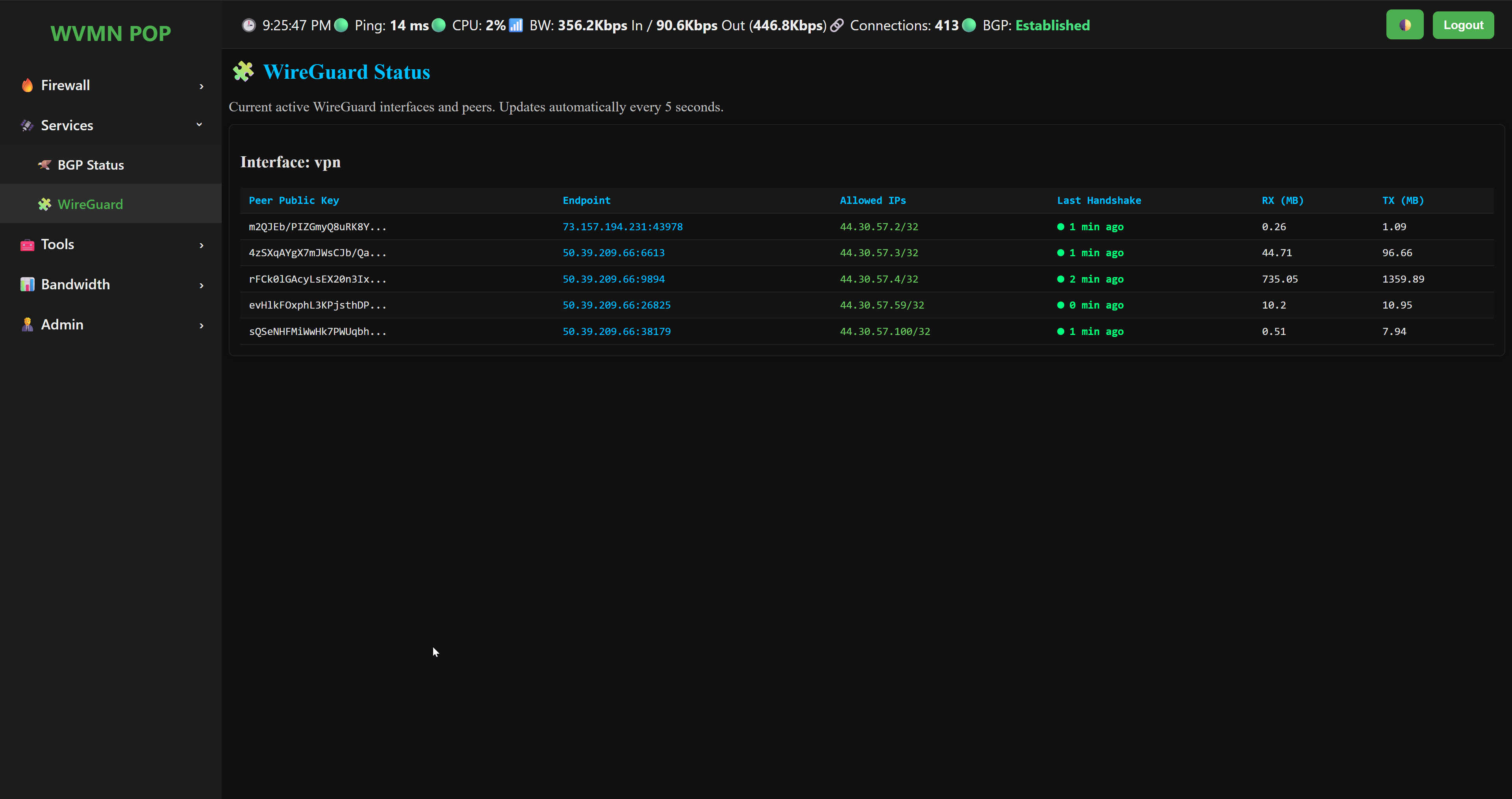Screen dimensions: 1512x799
Task: Expand the Admin section arrow
Action: 201,326
